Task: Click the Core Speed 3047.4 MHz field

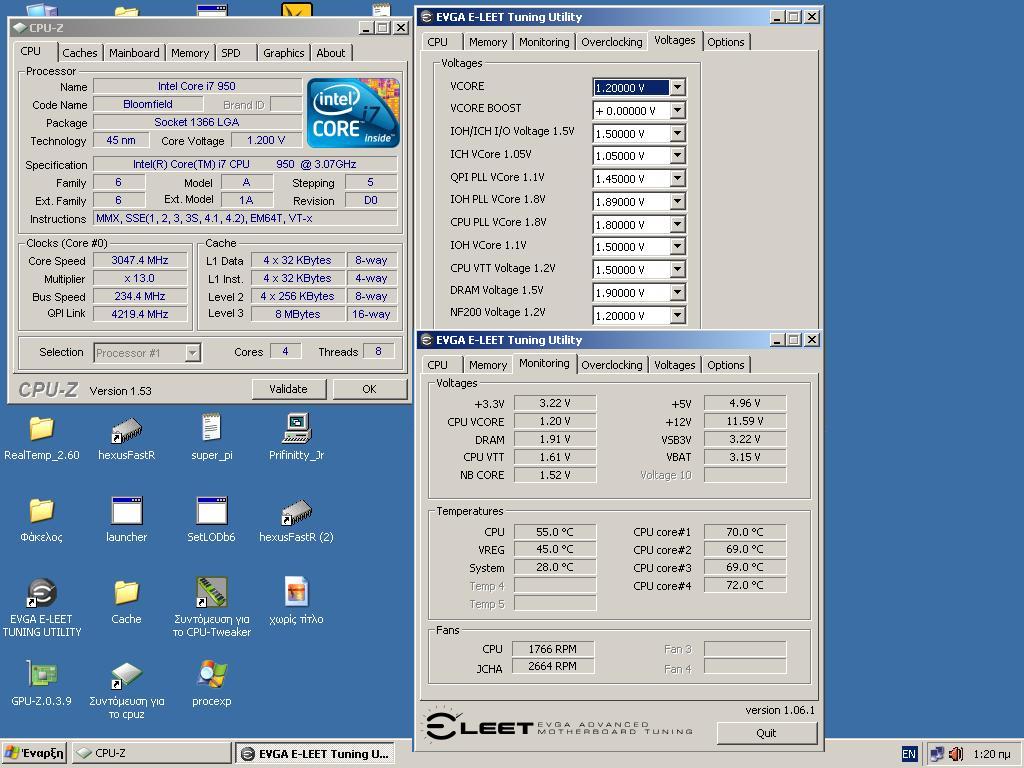Action: (x=140, y=260)
